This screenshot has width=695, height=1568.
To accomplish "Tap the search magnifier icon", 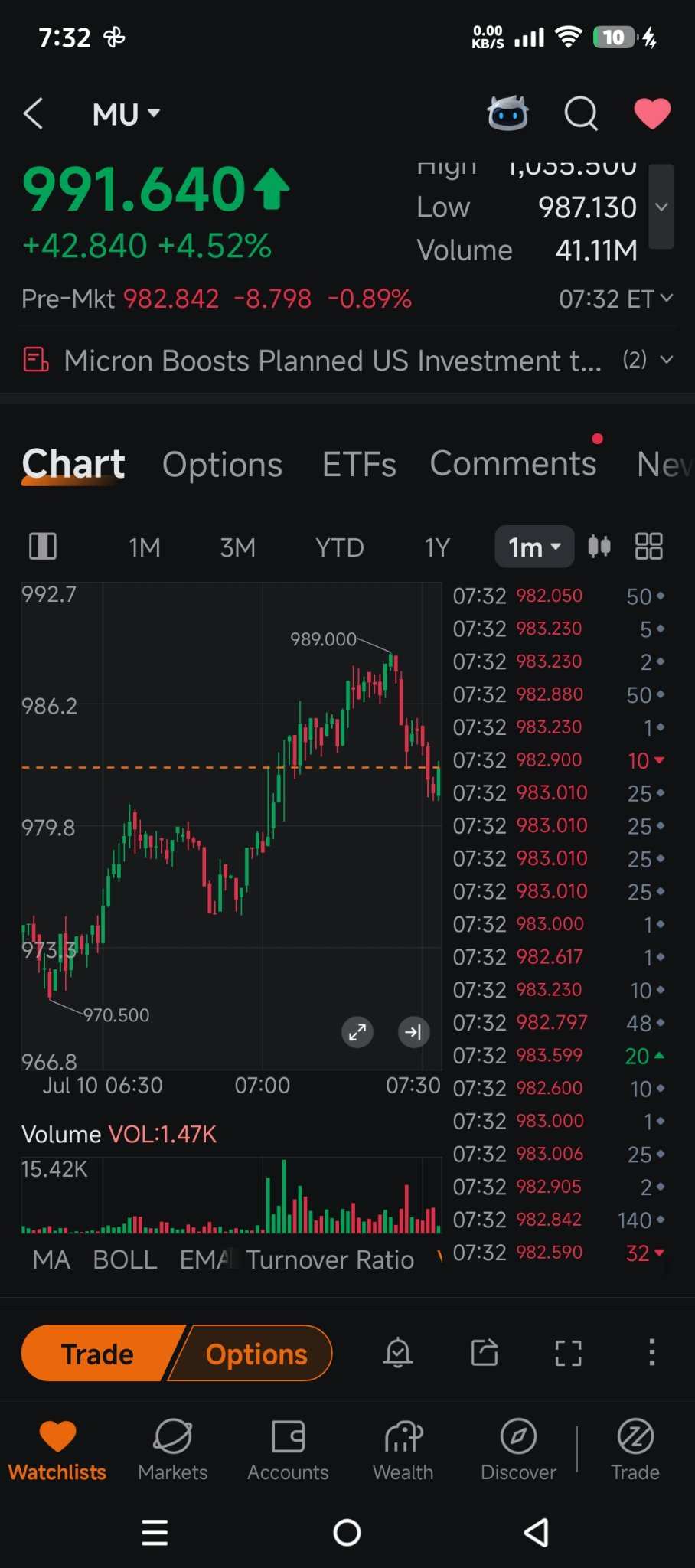I will point(581,114).
